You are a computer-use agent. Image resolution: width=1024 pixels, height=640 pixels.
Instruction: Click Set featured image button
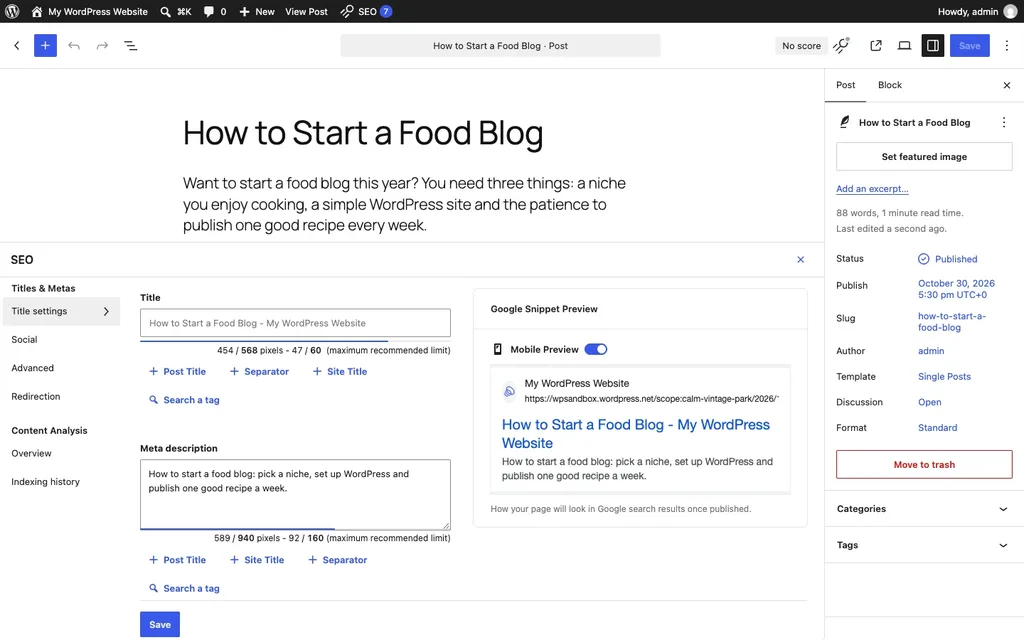(x=924, y=157)
